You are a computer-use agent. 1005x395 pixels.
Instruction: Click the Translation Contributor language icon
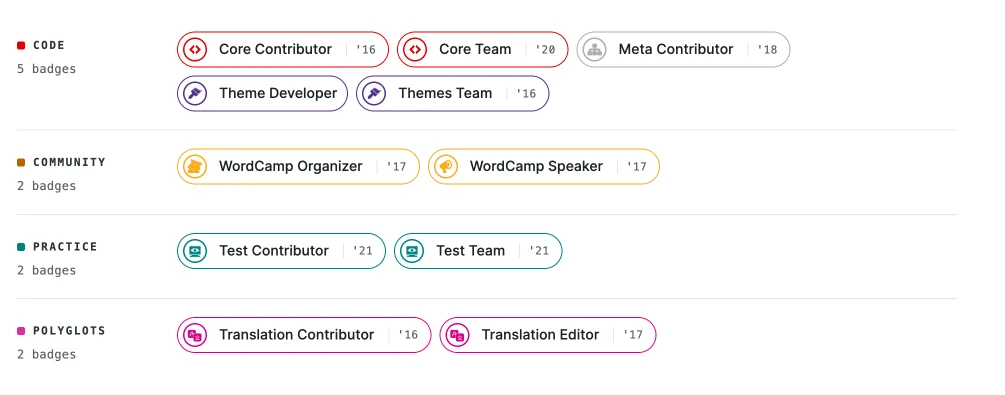[195, 335]
